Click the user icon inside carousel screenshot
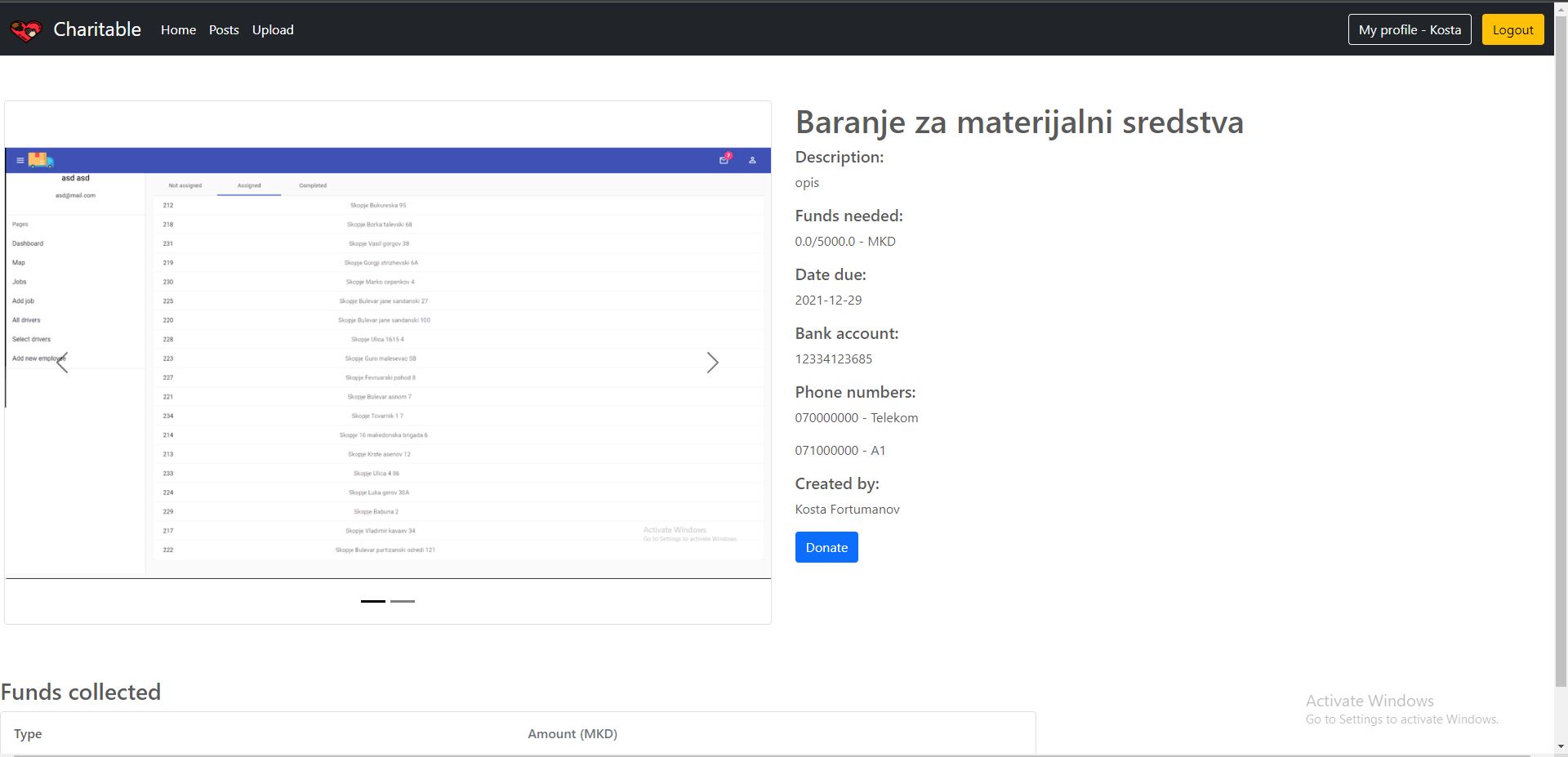This screenshot has height=757, width=1568. 752,160
